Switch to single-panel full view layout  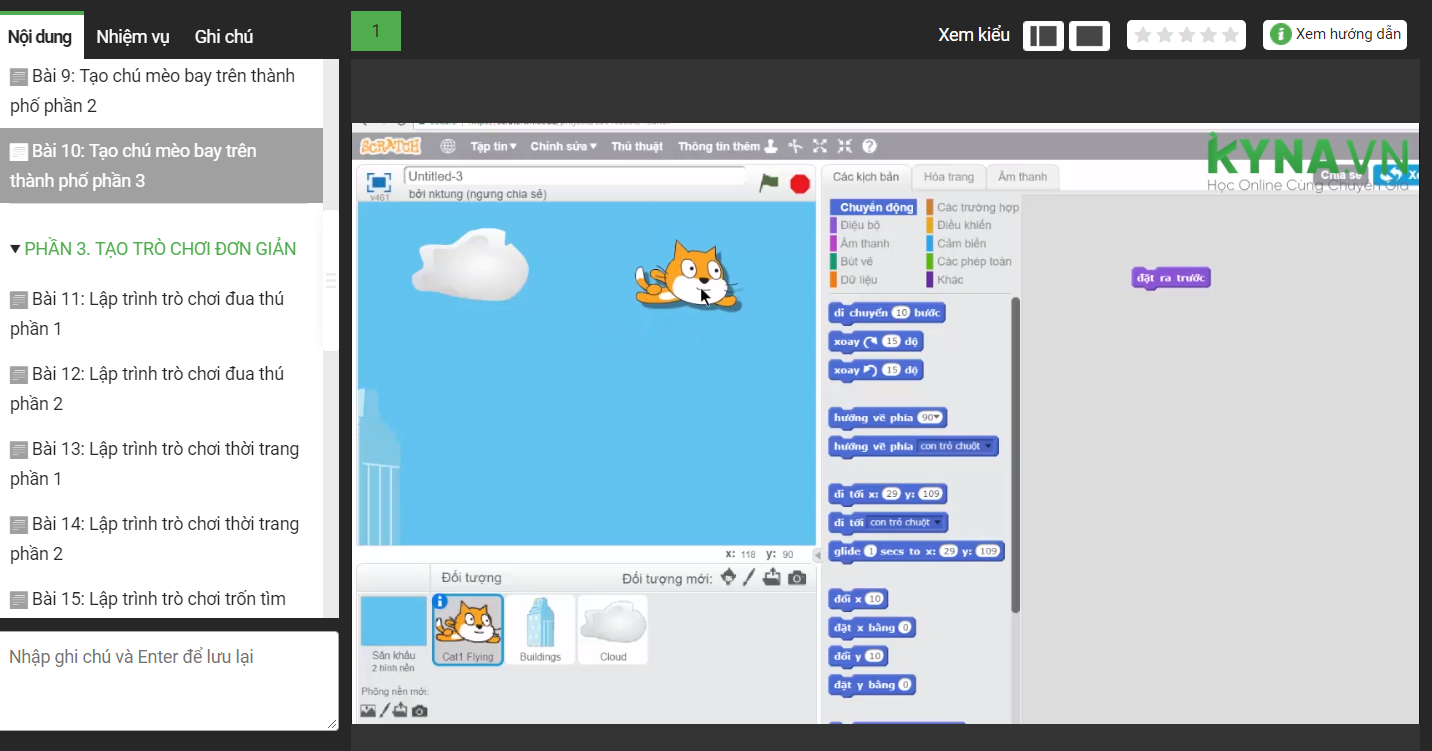tap(1089, 35)
